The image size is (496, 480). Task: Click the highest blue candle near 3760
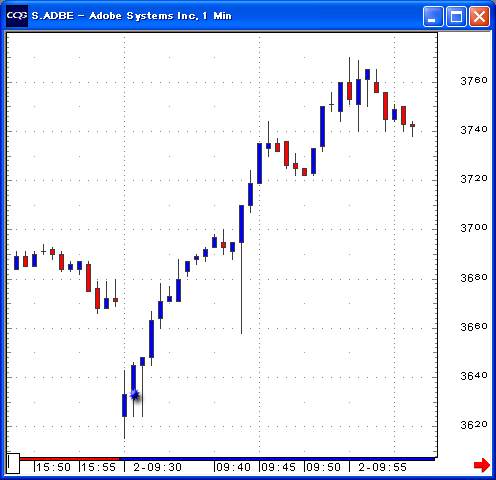coord(367,74)
